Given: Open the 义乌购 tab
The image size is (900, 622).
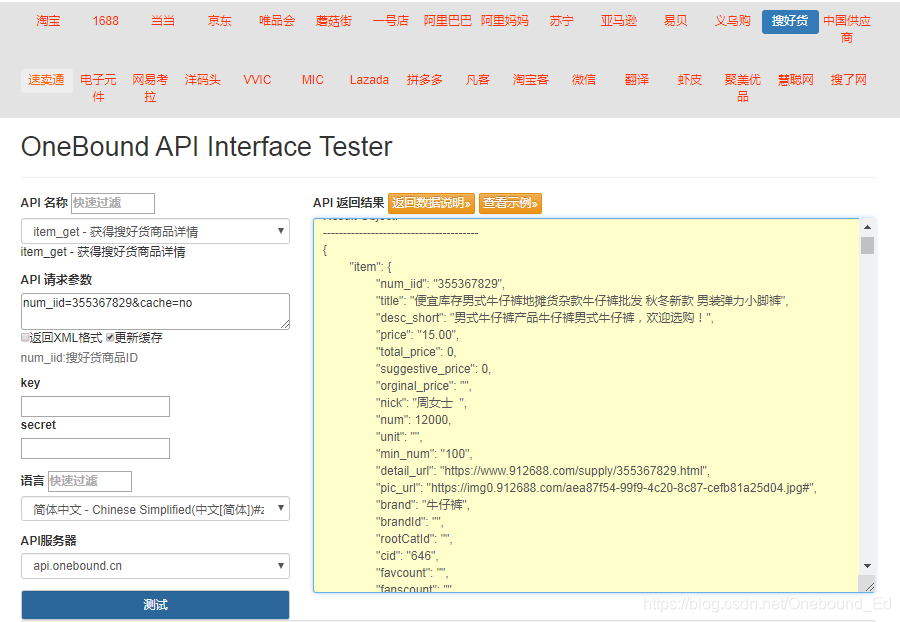Looking at the screenshot, I should point(733,21).
